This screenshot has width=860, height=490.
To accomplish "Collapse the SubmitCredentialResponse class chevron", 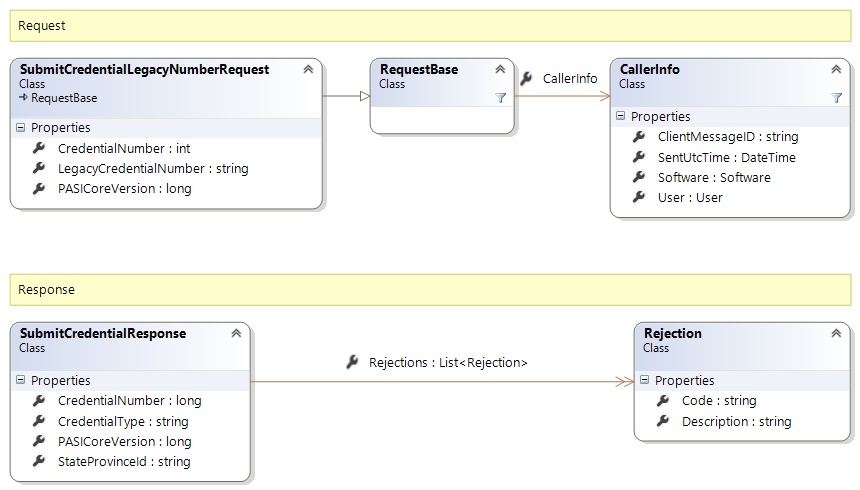I will coord(236,334).
